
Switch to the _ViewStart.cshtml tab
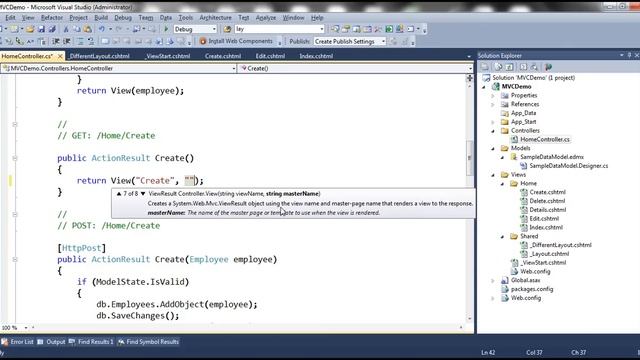pos(168,56)
